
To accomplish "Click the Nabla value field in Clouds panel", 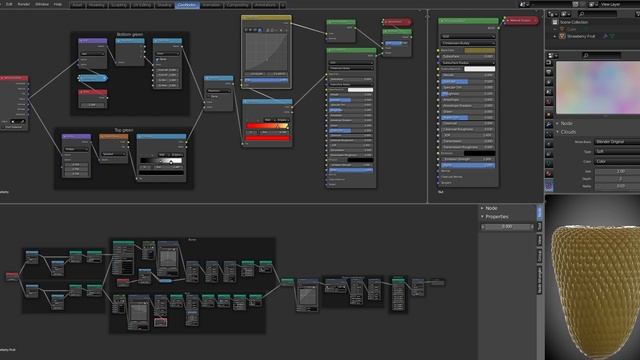I will [x=617, y=186].
